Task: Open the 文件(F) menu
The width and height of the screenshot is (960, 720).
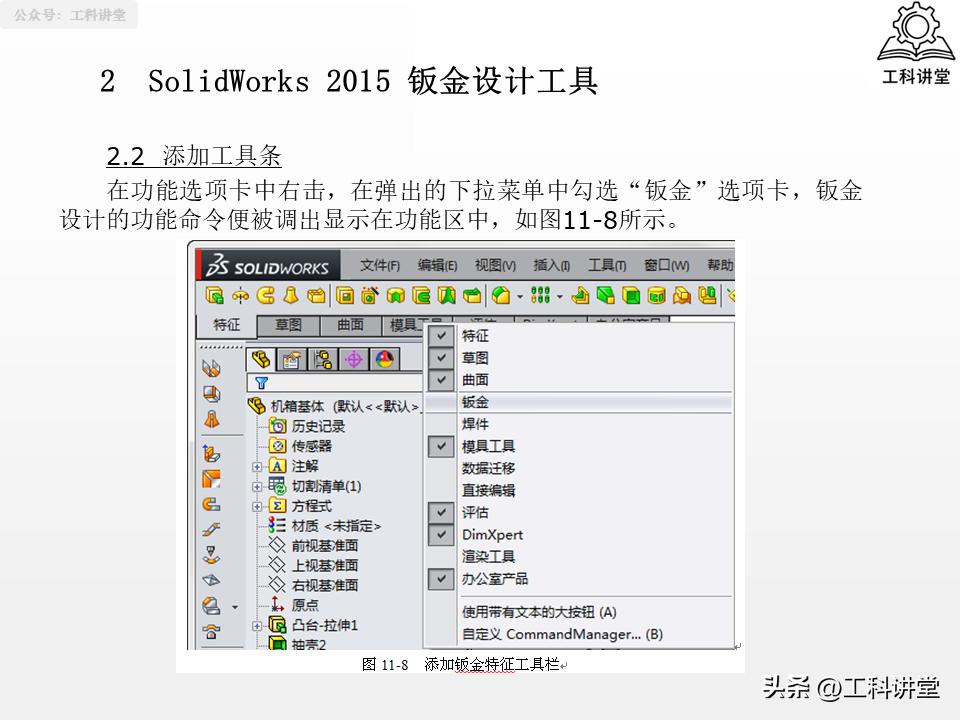Action: (x=380, y=265)
